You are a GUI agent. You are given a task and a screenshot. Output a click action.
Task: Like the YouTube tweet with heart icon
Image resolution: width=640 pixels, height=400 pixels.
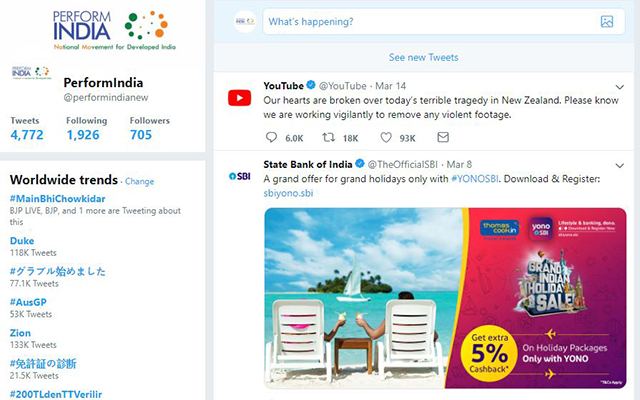[386, 138]
